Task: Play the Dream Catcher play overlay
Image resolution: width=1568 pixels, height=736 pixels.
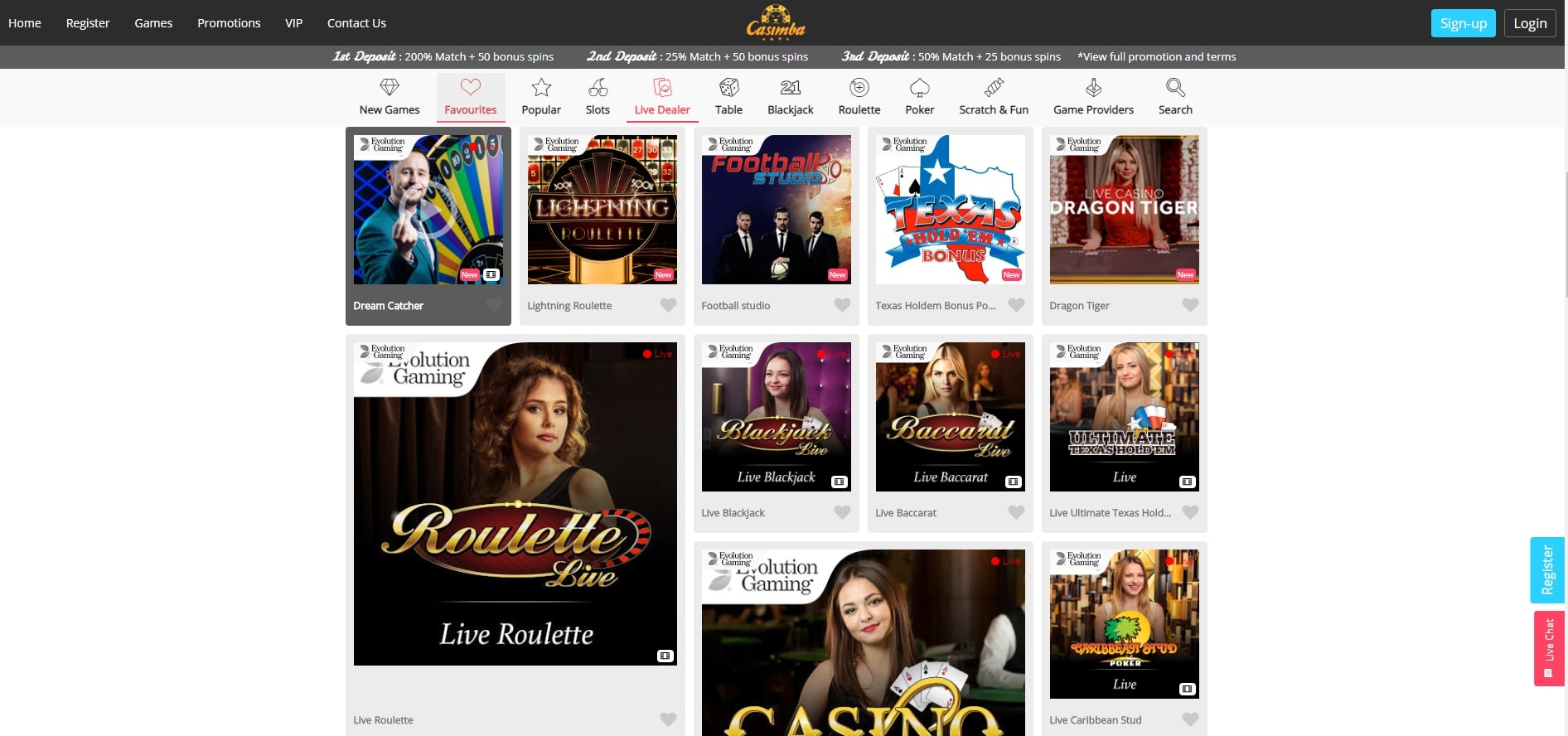Action: click(x=428, y=210)
